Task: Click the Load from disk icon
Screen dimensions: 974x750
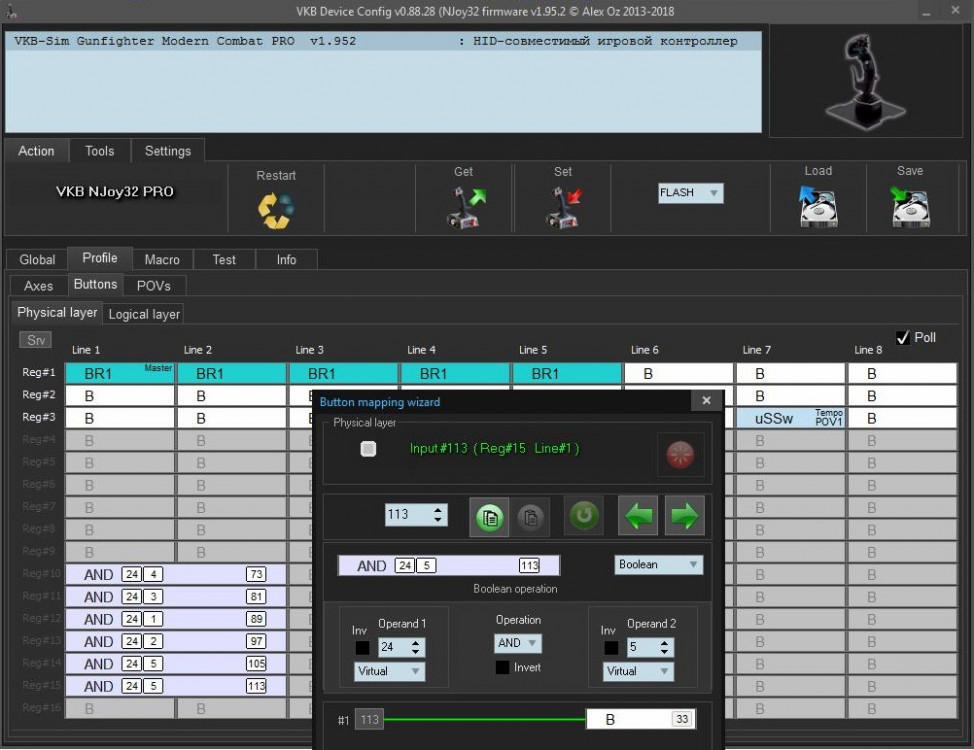Action: tap(817, 207)
